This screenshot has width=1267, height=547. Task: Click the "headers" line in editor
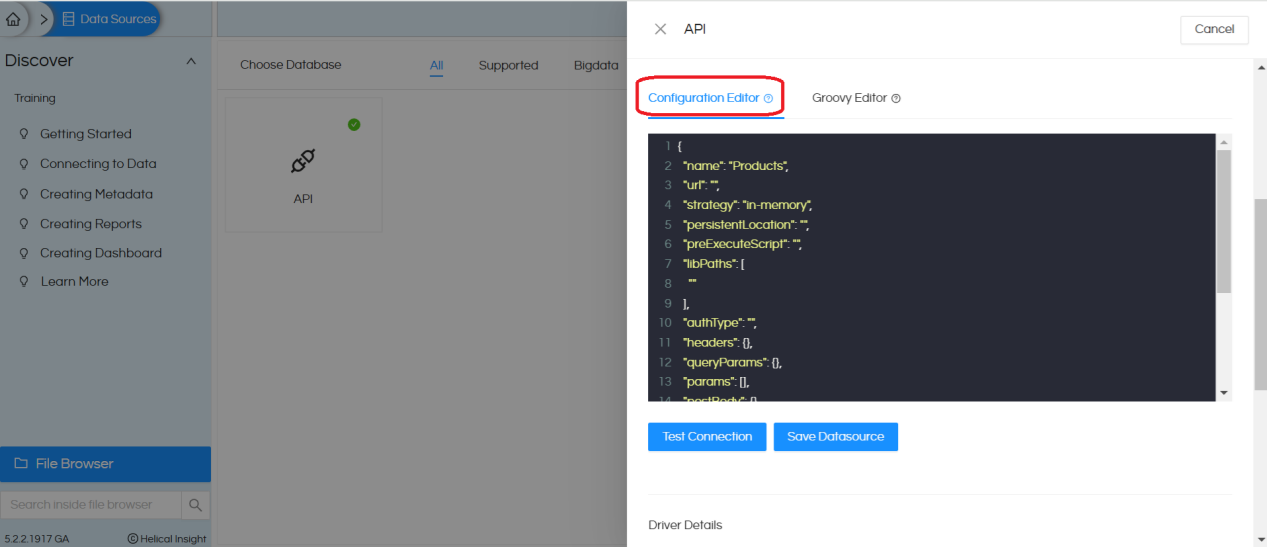pyautogui.click(x=717, y=342)
